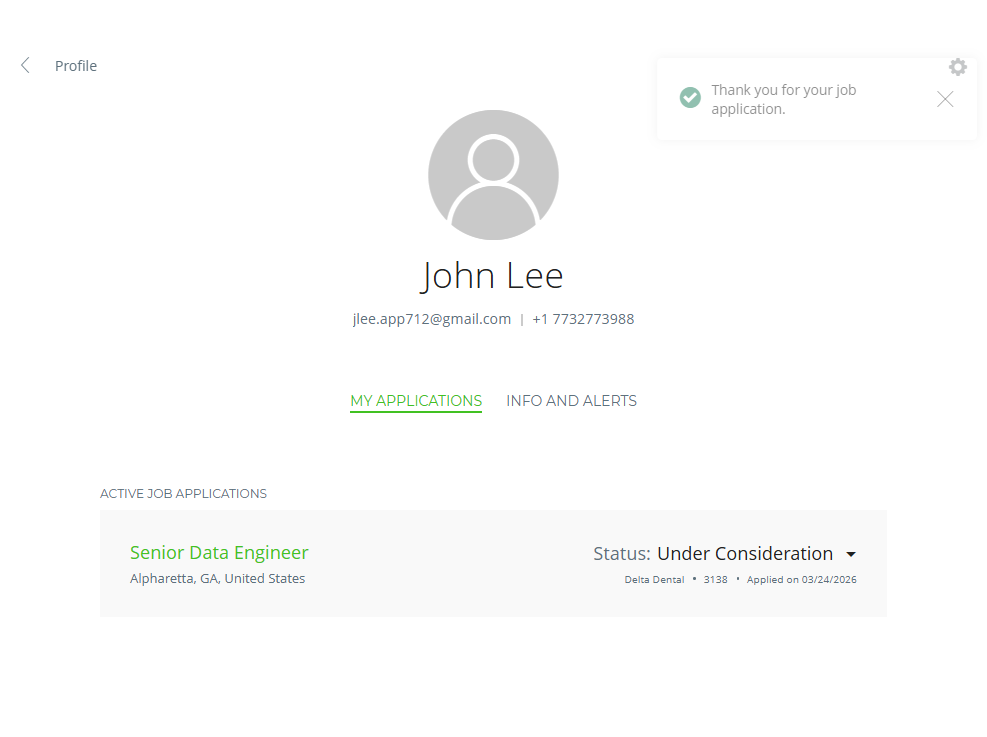
Task: Click the phone number +1 7732773988
Action: (x=583, y=320)
